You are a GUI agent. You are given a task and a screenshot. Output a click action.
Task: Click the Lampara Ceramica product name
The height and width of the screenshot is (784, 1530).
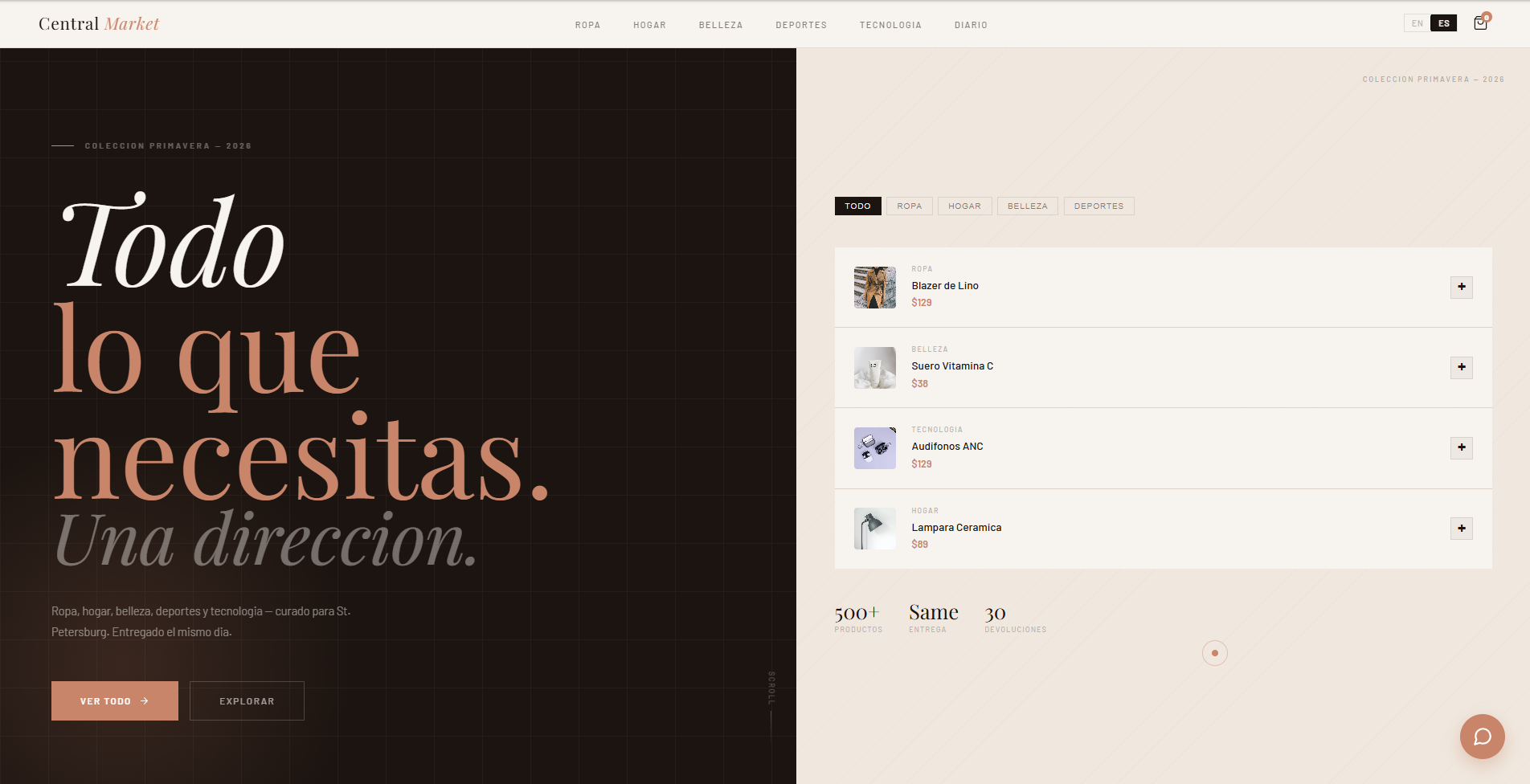click(956, 528)
